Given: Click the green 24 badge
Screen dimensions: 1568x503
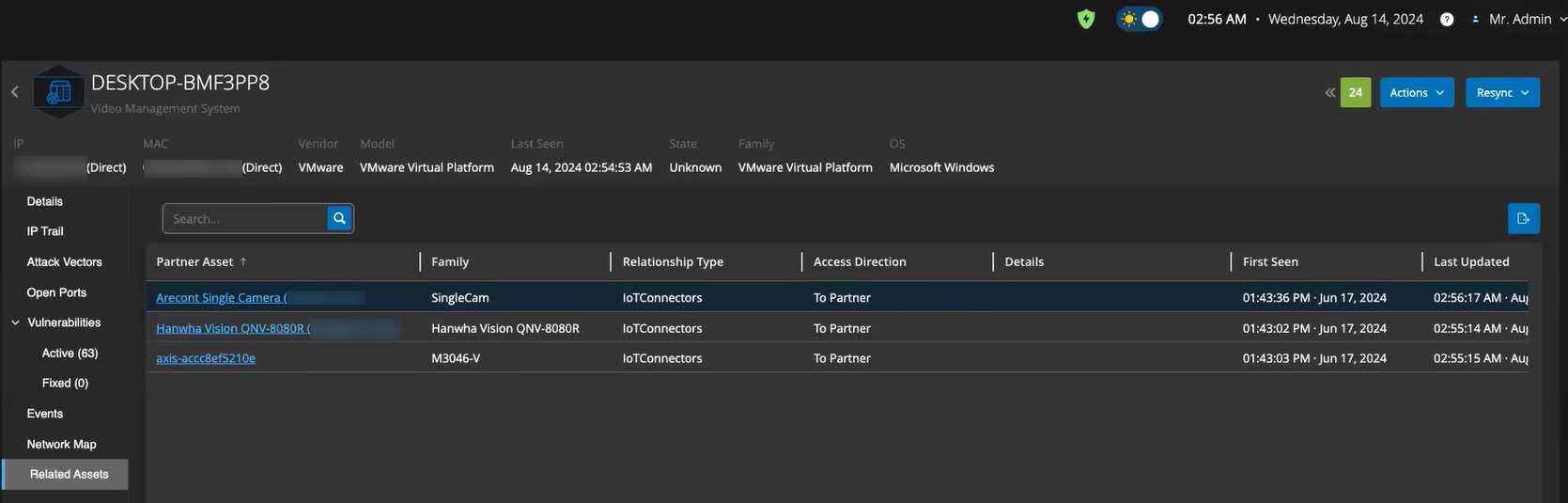Looking at the screenshot, I should (1355, 92).
